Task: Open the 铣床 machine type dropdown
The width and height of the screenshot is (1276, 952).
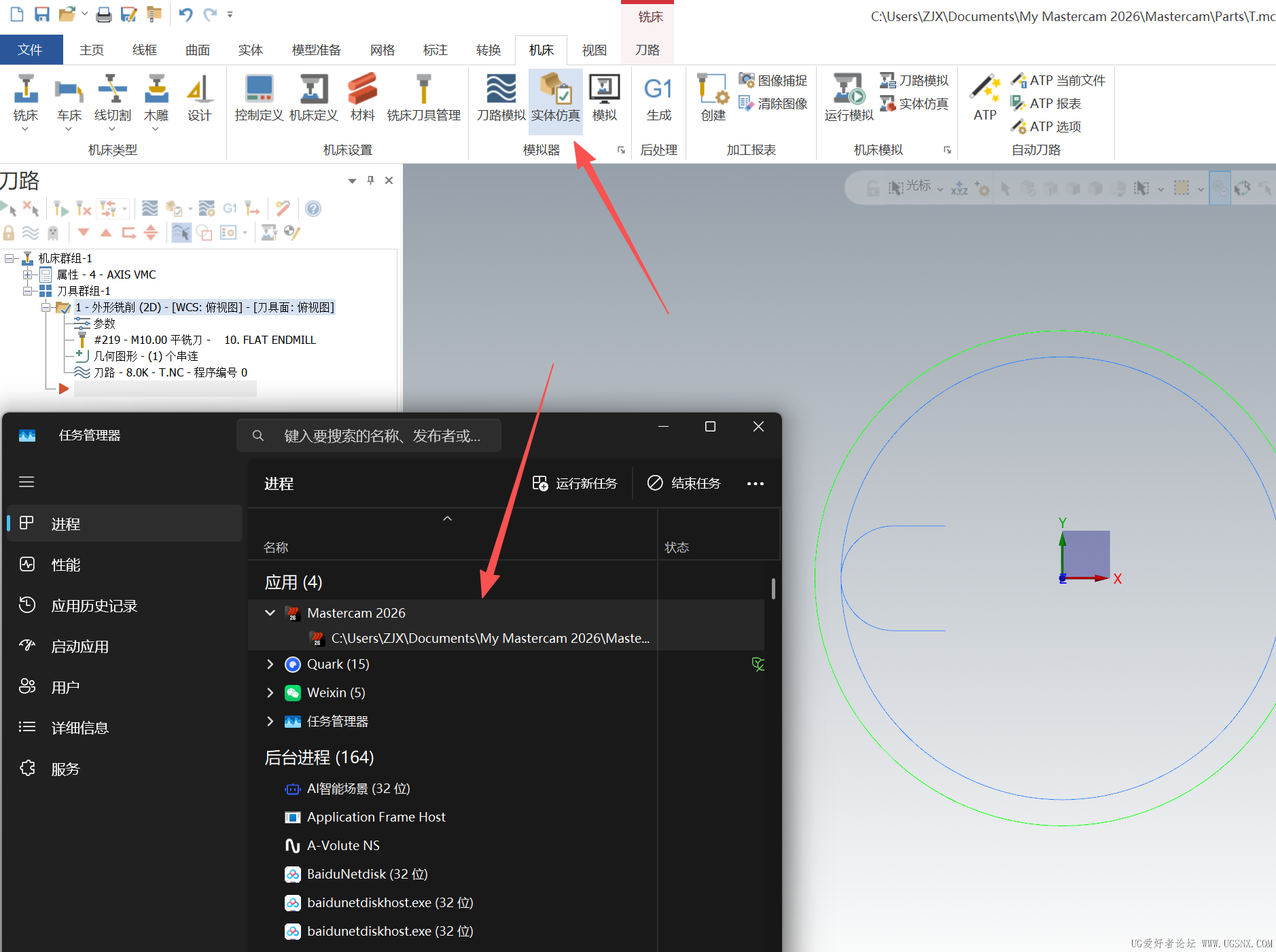Action: (x=25, y=128)
